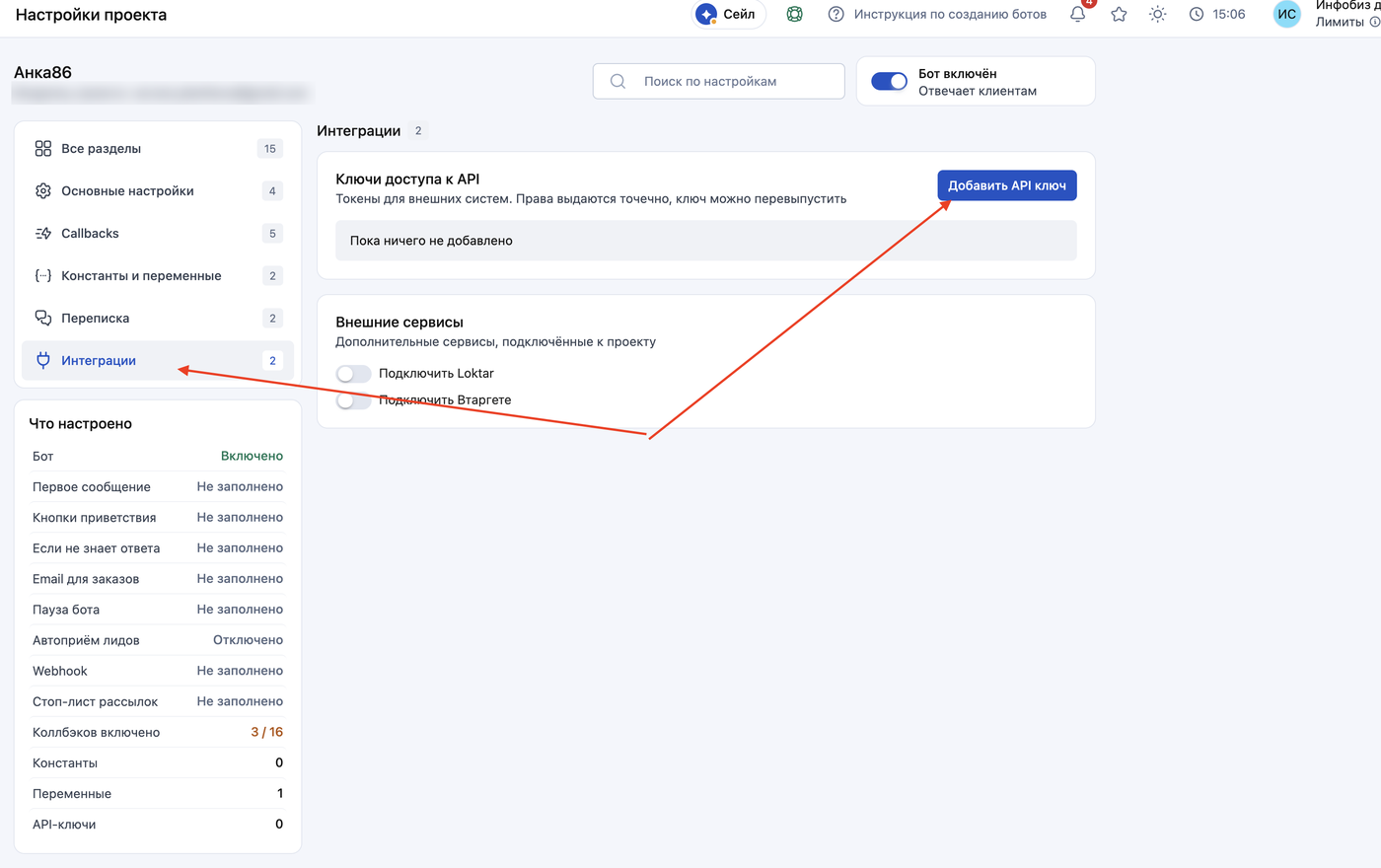Viewport: 1381px width, 868px height.
Task: Click the Webhook row label
Action: pyautogui.click(x=60, y=671)
